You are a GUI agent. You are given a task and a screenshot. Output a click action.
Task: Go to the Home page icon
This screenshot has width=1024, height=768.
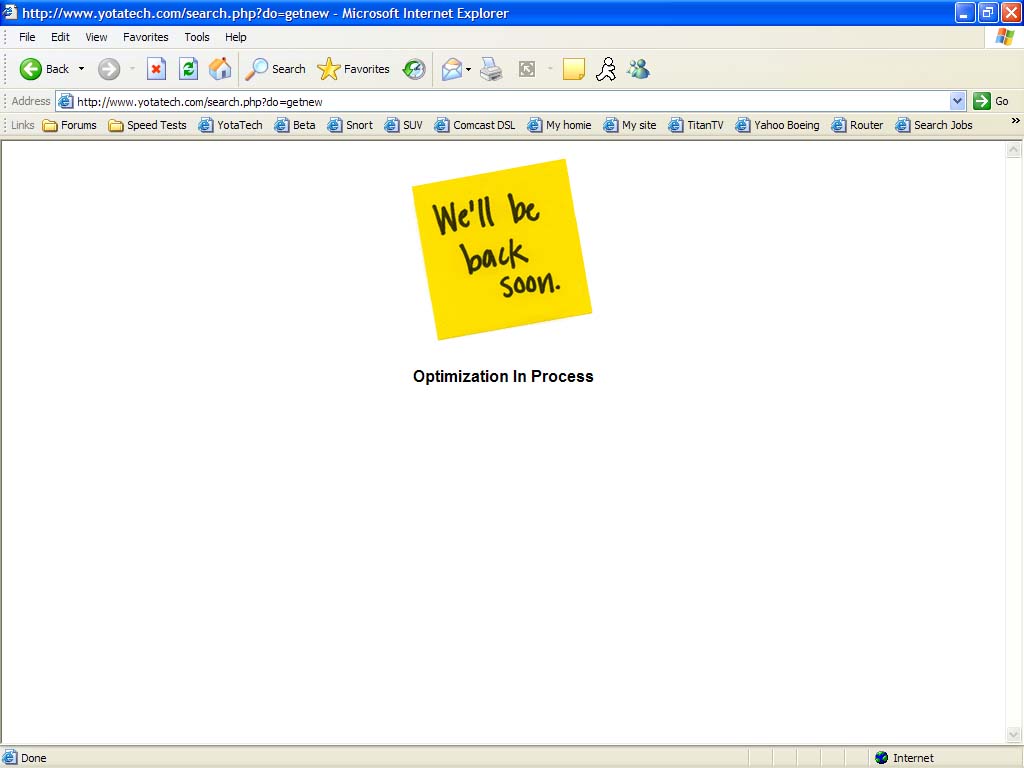tap(220, 69)
